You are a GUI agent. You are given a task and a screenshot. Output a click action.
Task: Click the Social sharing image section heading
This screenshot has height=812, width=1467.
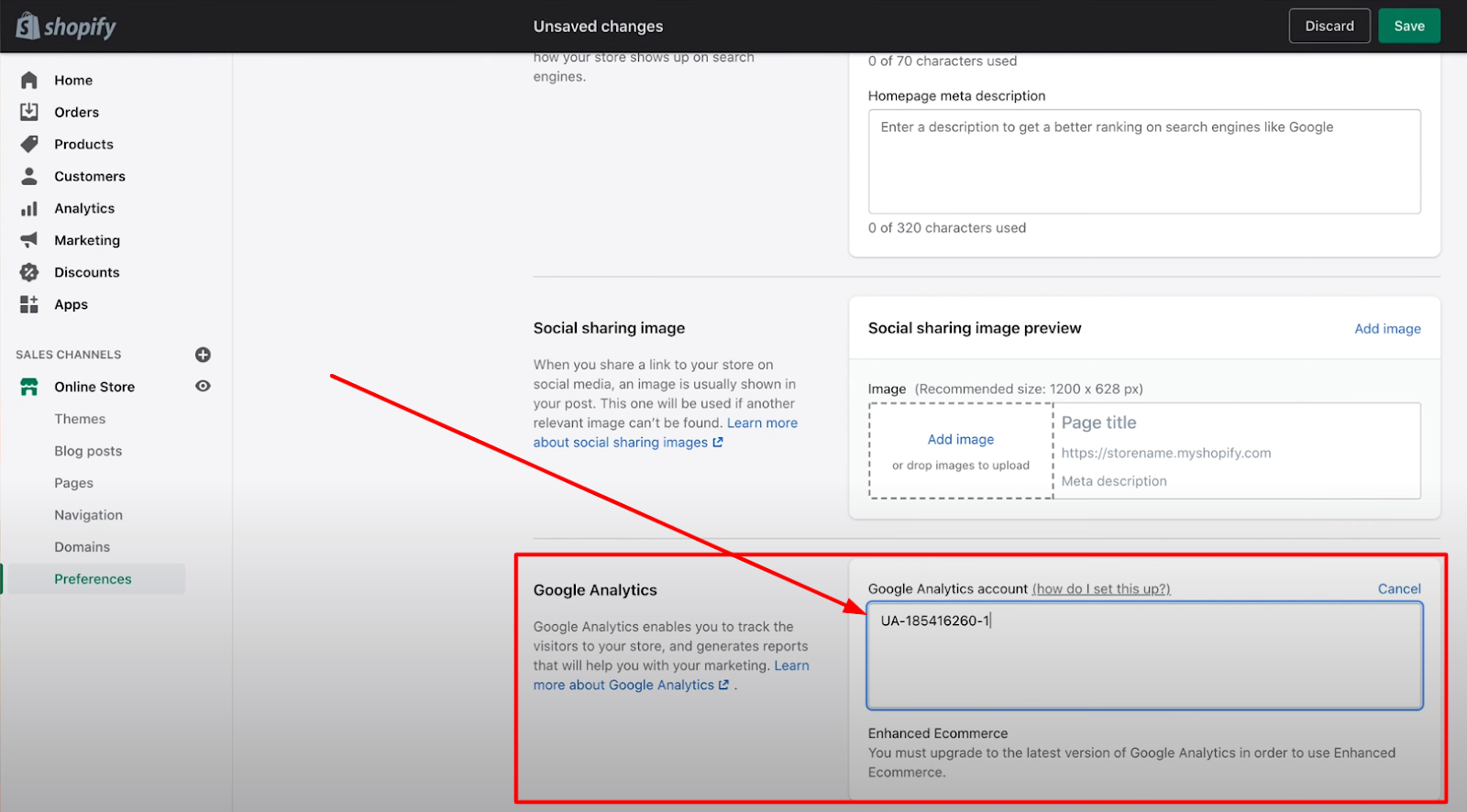(609, 328)
